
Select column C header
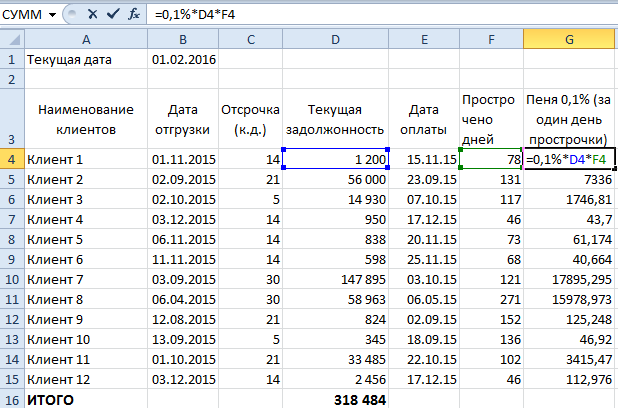click(251, 39)
